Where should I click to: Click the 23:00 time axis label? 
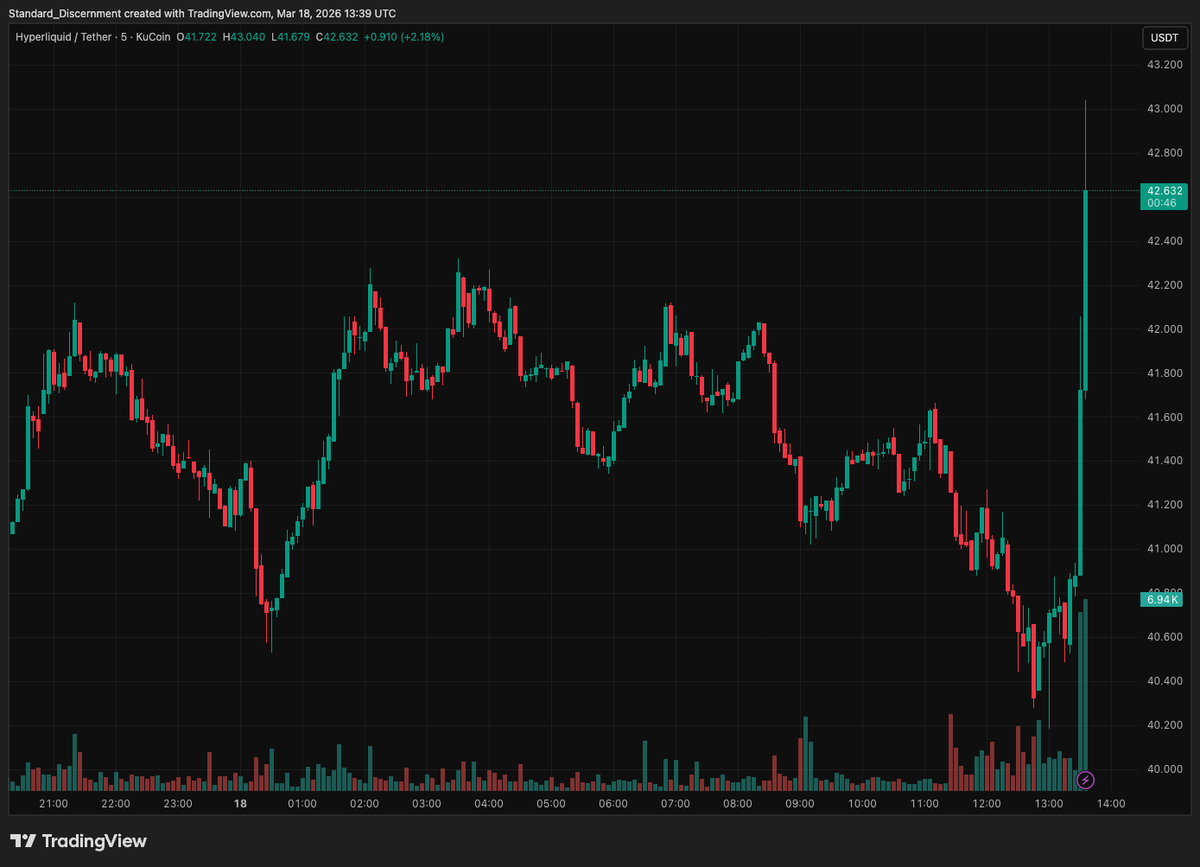click(x=178, y=804)
